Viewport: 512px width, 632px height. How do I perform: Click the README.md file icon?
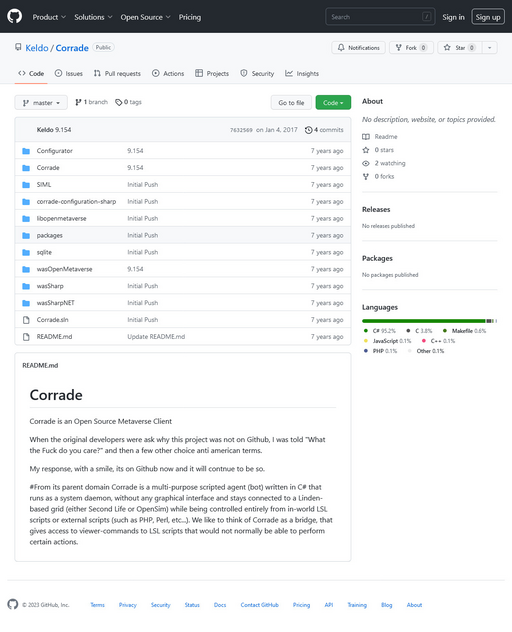(x=26, y=337)
